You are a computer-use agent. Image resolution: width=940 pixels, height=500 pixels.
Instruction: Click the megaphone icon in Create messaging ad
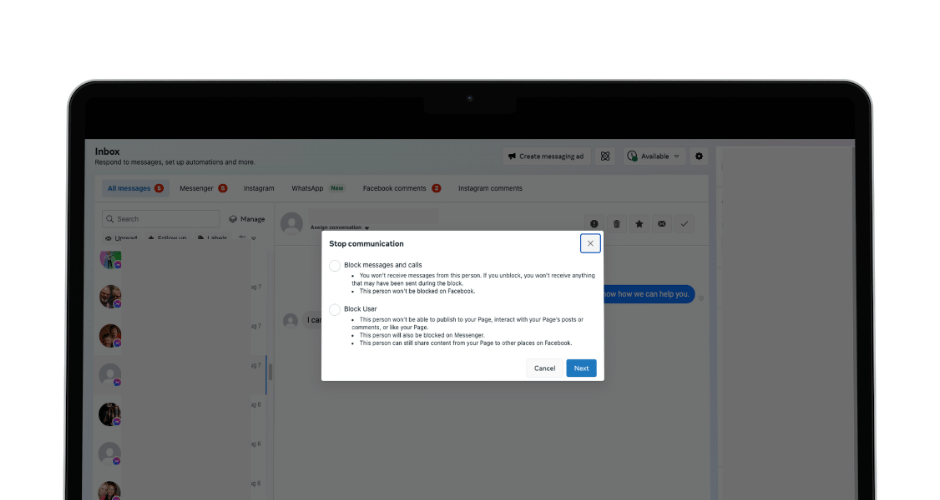pyautogui.click(x=512, y=156)
